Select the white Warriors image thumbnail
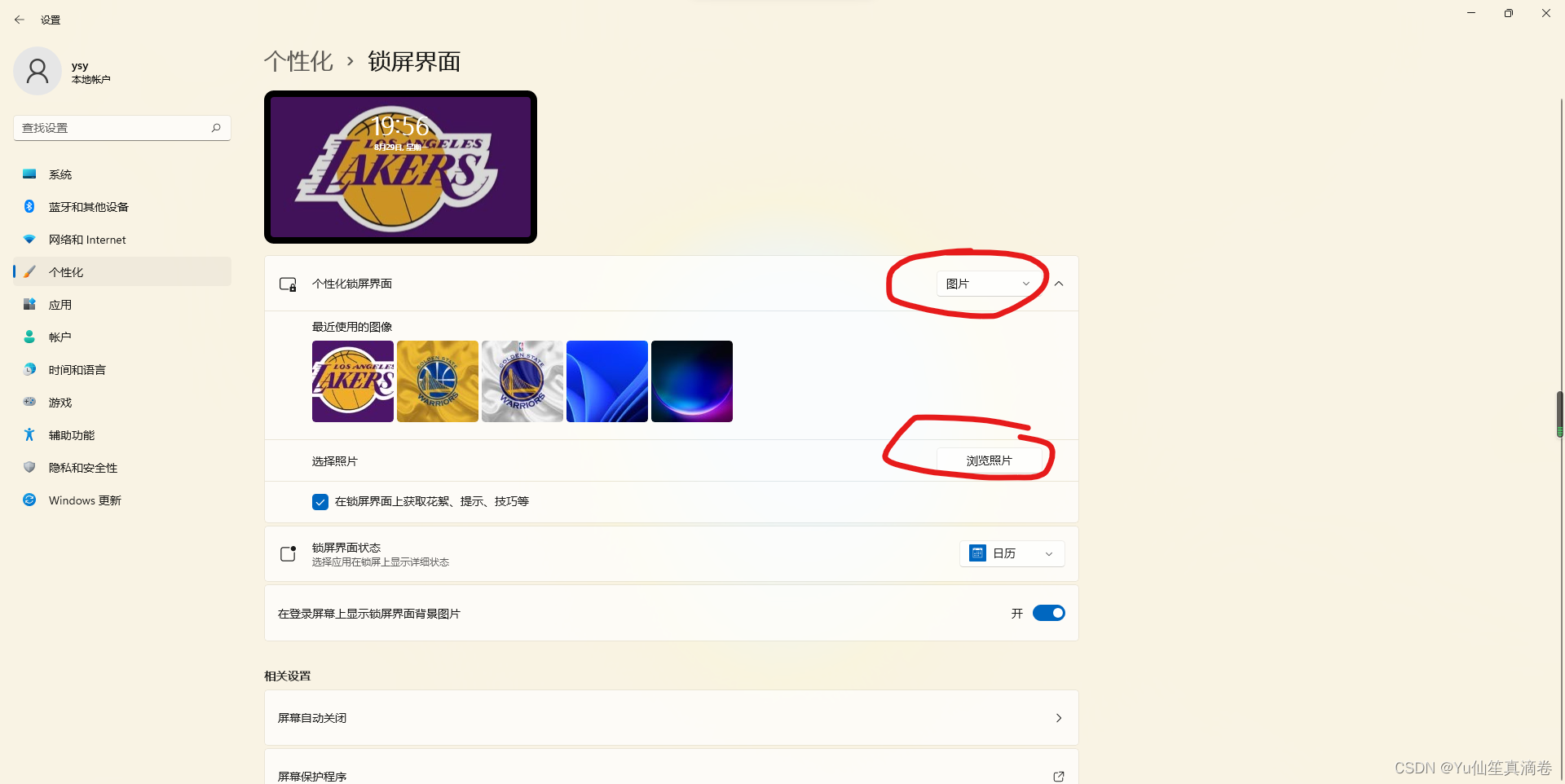Image resolution: width=1565 pixels, height=784 pixels. point(522,381)
